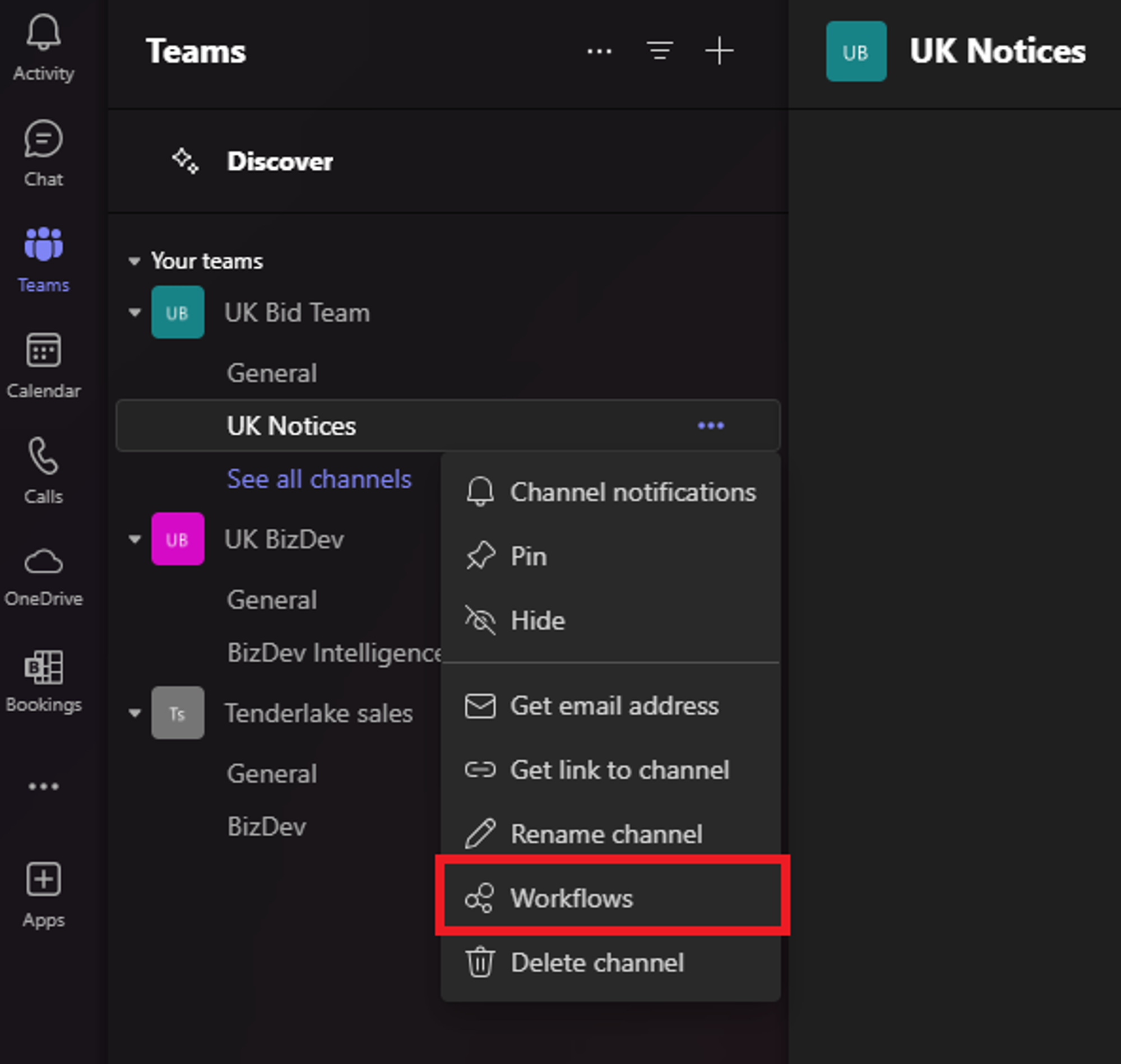Screen dimensions: 1121x1064
Task: Click See all channels link
Action: coord(319,479)
